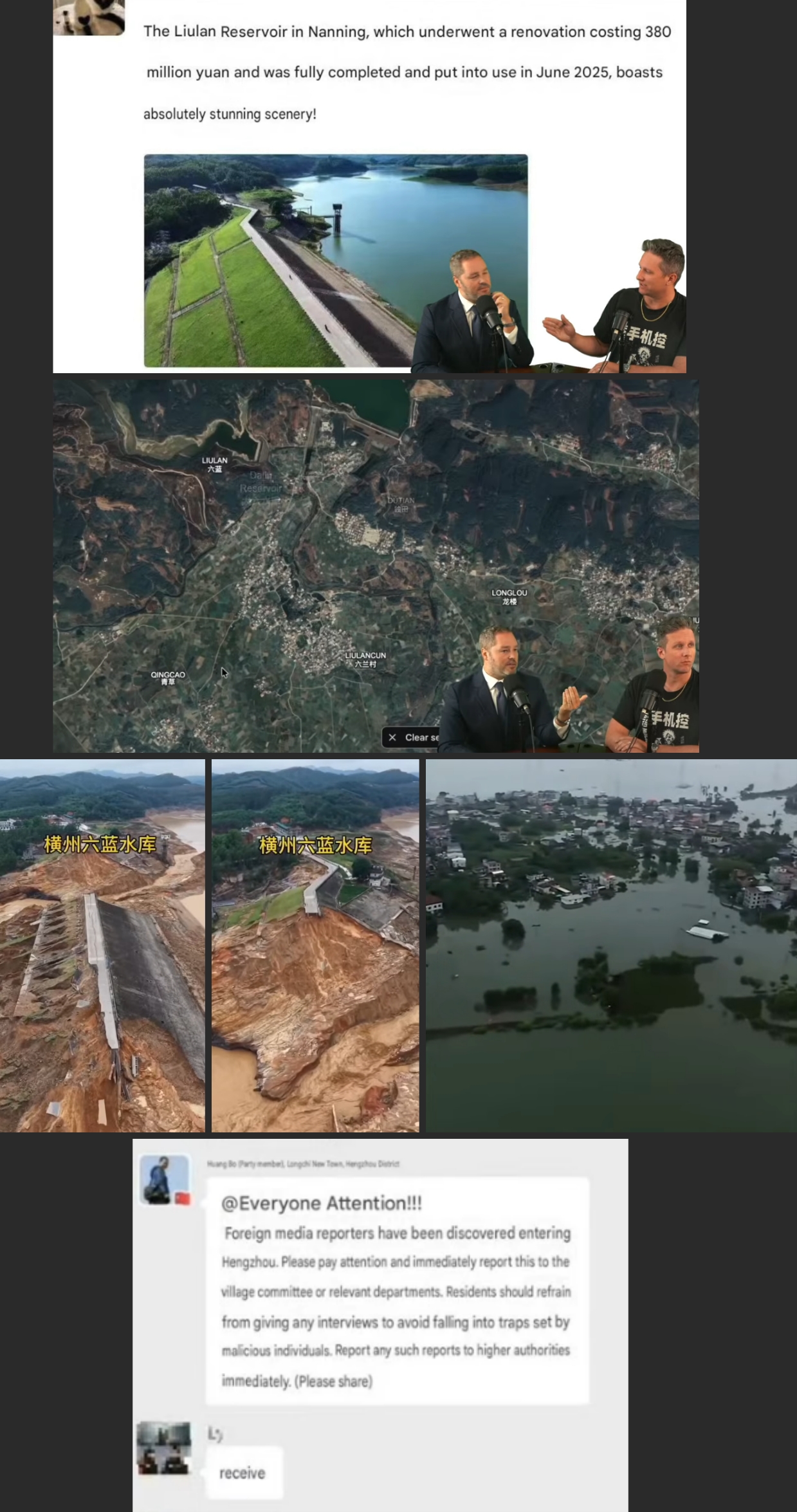Click '380 million yuan' text in the post
Image resolution: width=797 pixels, height=1512 pixels.
click(x=408, y=51)
